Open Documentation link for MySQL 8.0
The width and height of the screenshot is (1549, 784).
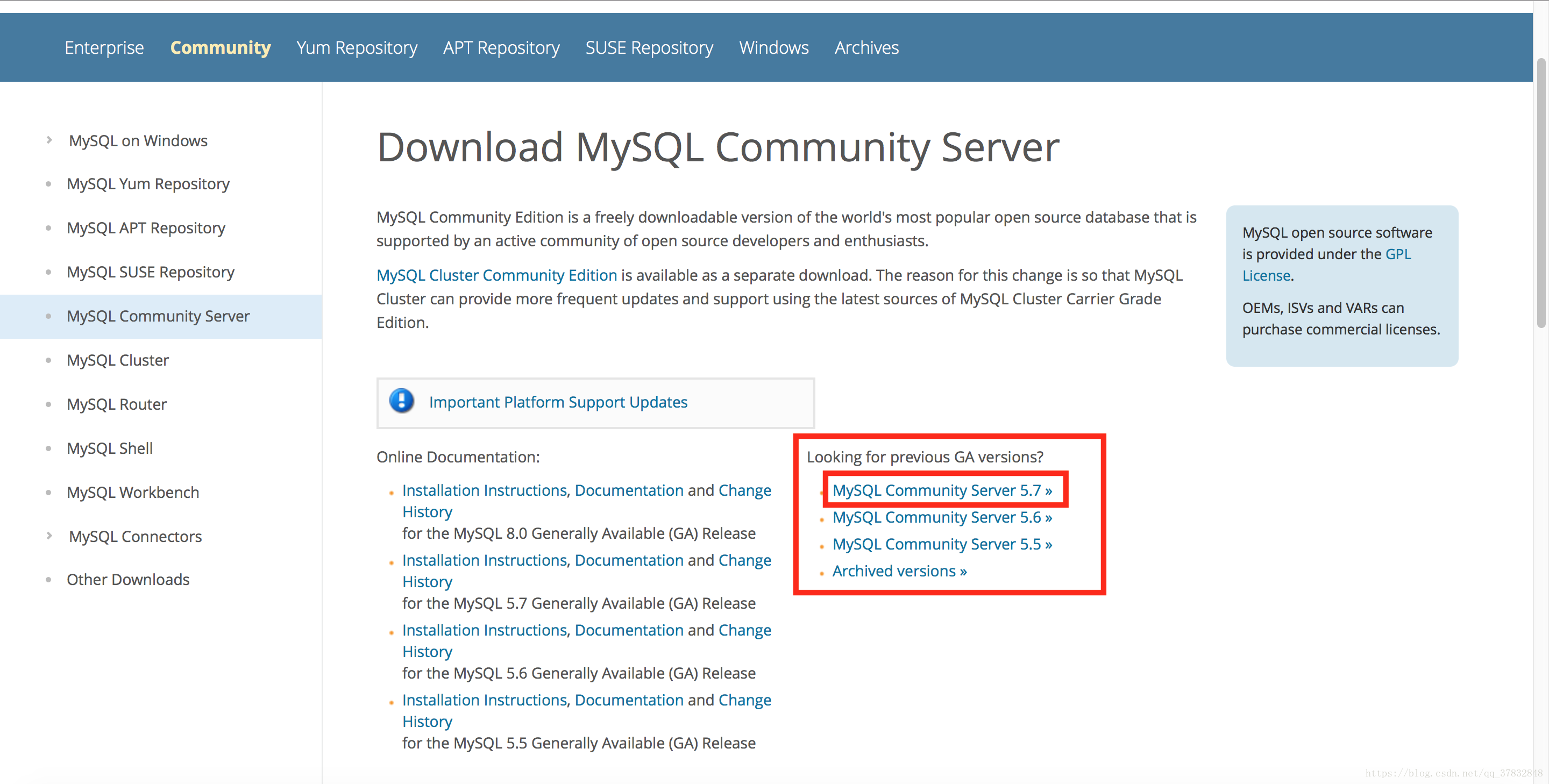pos(629,490)
